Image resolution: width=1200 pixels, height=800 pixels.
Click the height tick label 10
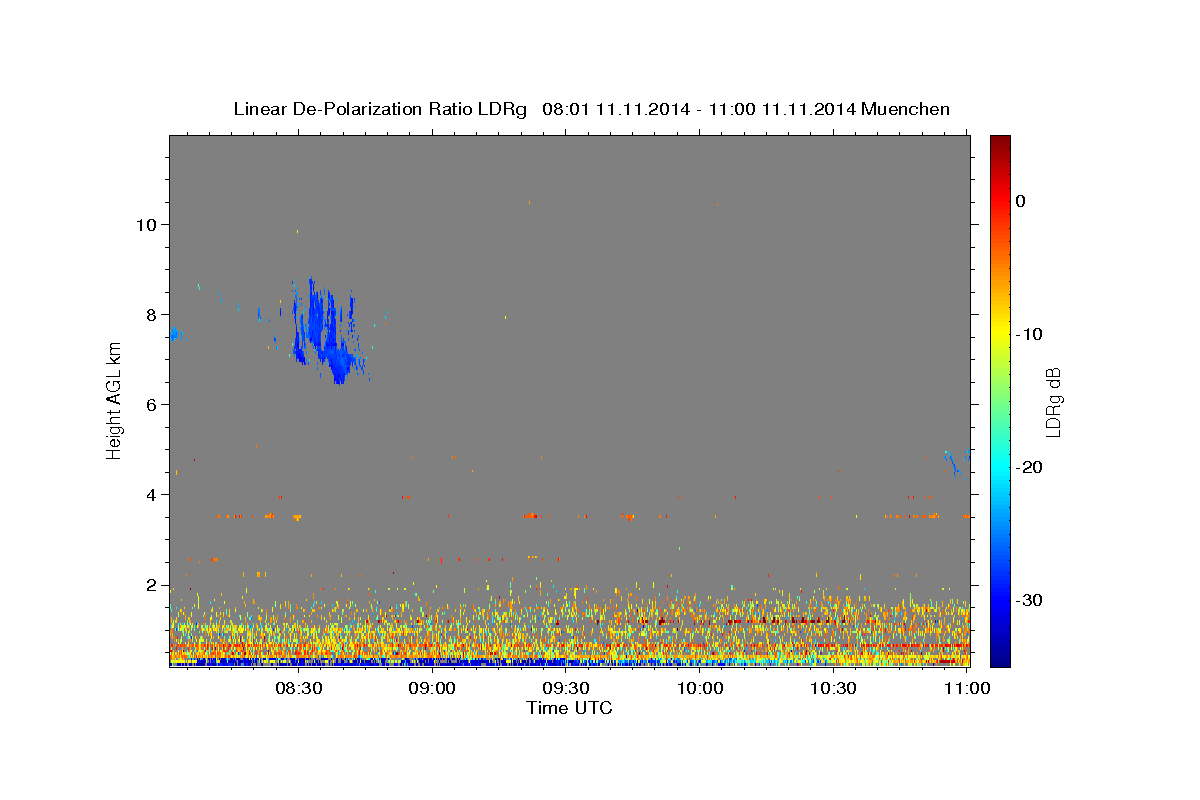[148, 224]
